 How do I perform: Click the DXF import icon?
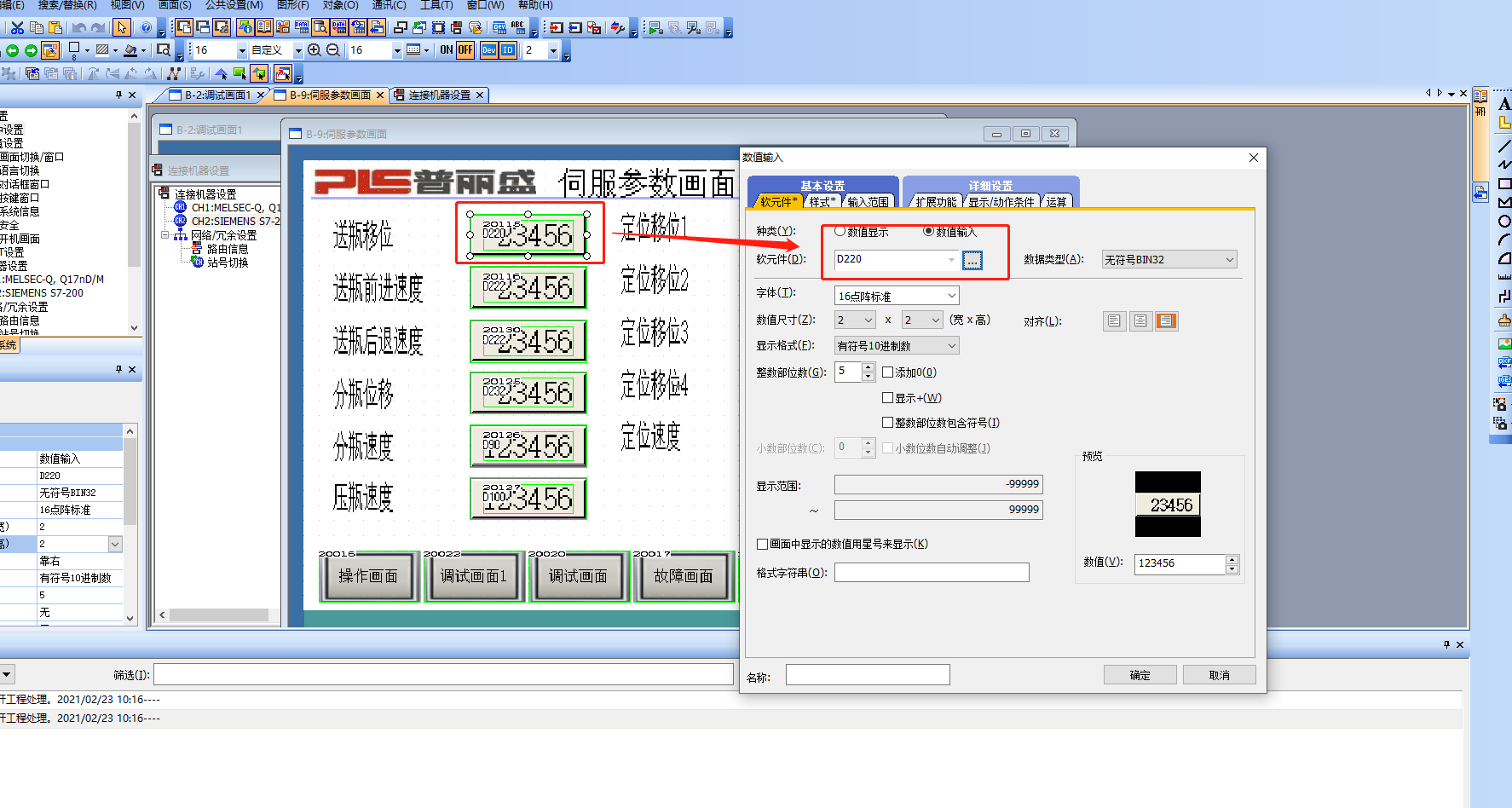tap(1504, 362)
